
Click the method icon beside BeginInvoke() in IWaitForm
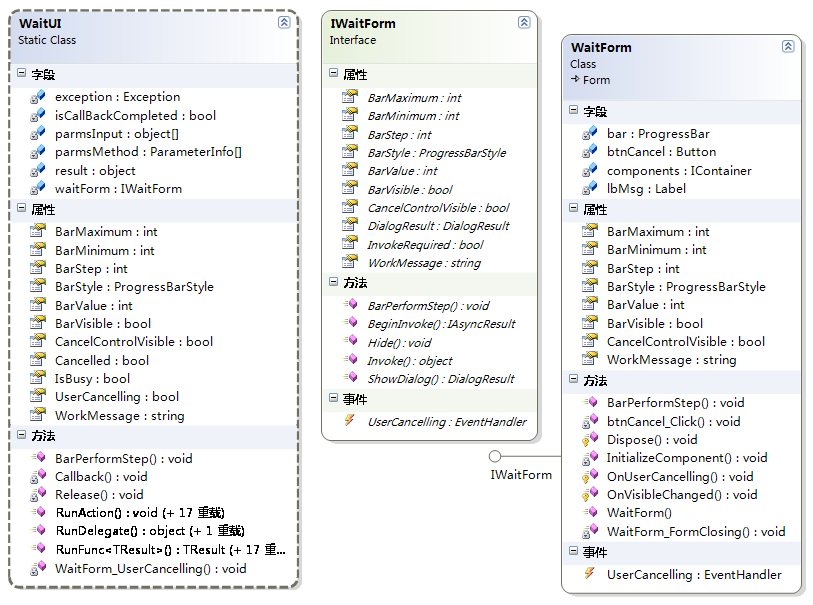pos(350,323)
